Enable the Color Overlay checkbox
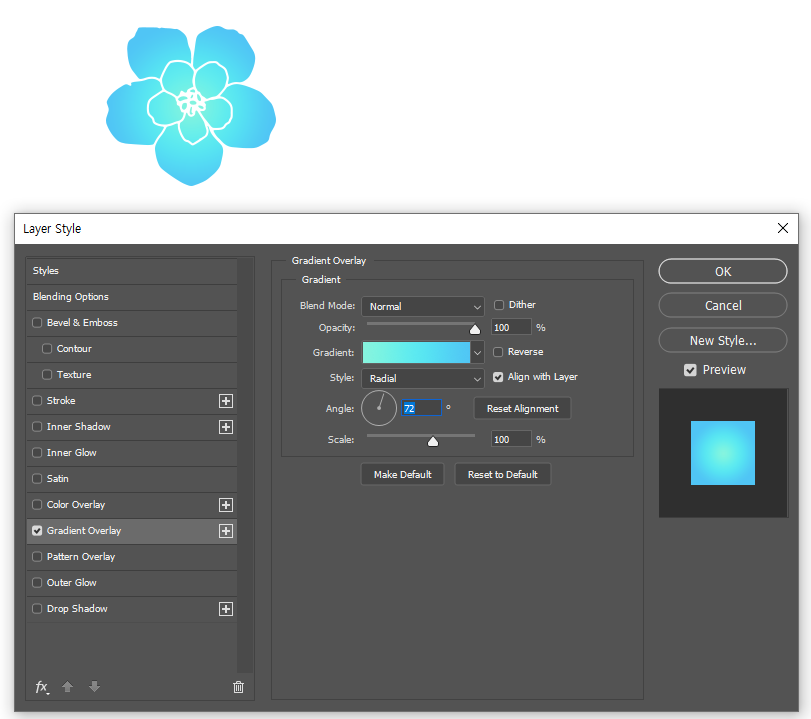The width and height of the screenshot is (811, 719). pyautogui.click(x=37, y=504)
